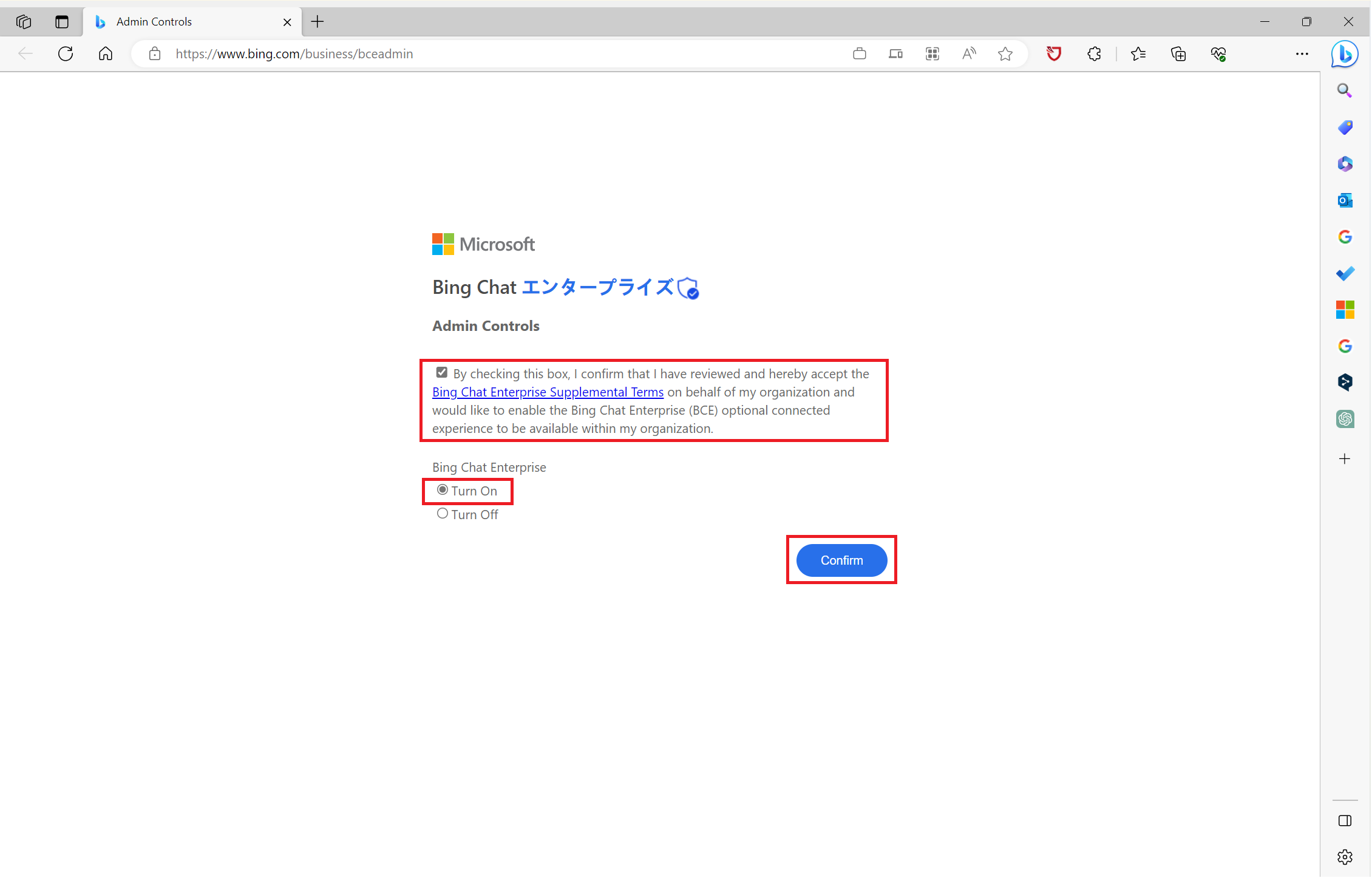This screenshot has width=1372, height=878.
Task: Open sidebar dark hexagon app icon
Action: coord(1345,382)
